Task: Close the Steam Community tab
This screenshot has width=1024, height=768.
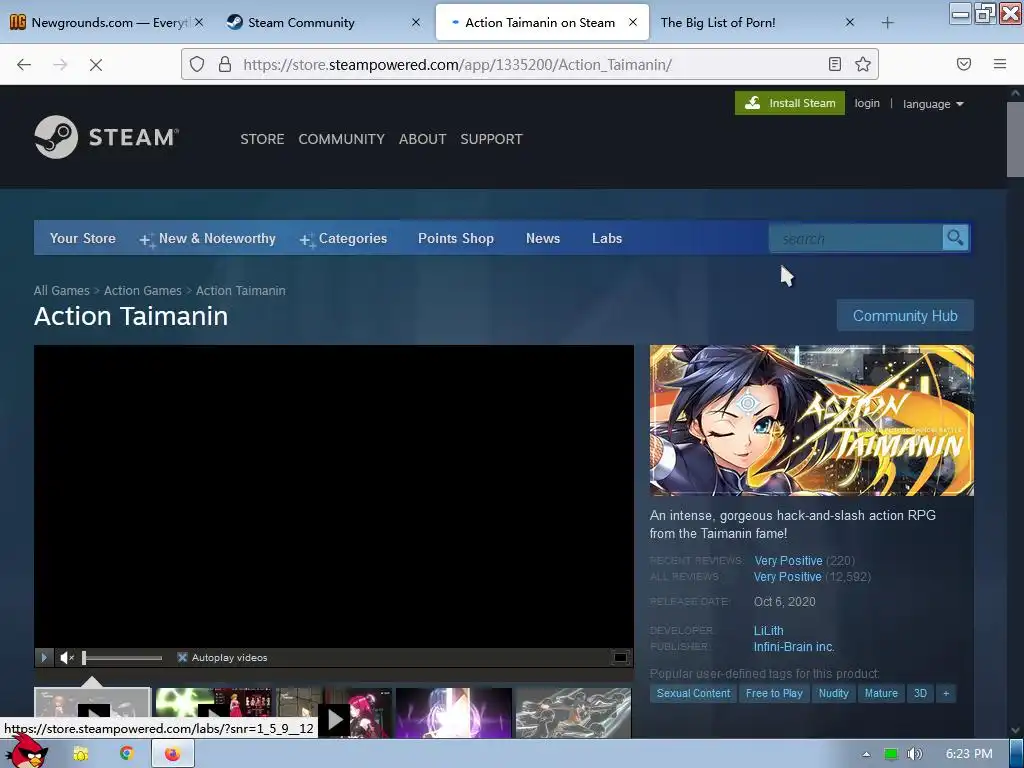Action: coord(416,22)
